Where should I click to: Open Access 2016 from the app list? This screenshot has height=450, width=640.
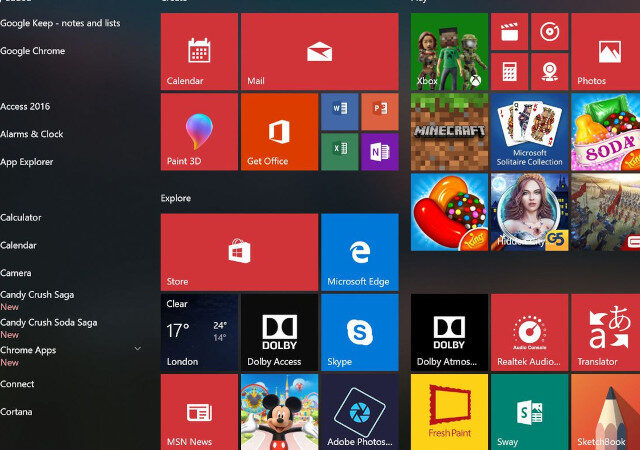pyautogui.click(x=26, y=106)
